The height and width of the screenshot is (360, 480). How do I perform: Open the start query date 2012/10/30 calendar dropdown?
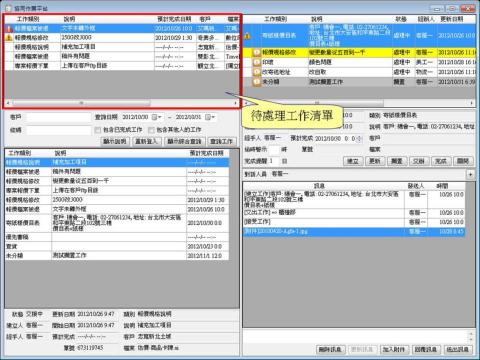(x=156, y=117)
